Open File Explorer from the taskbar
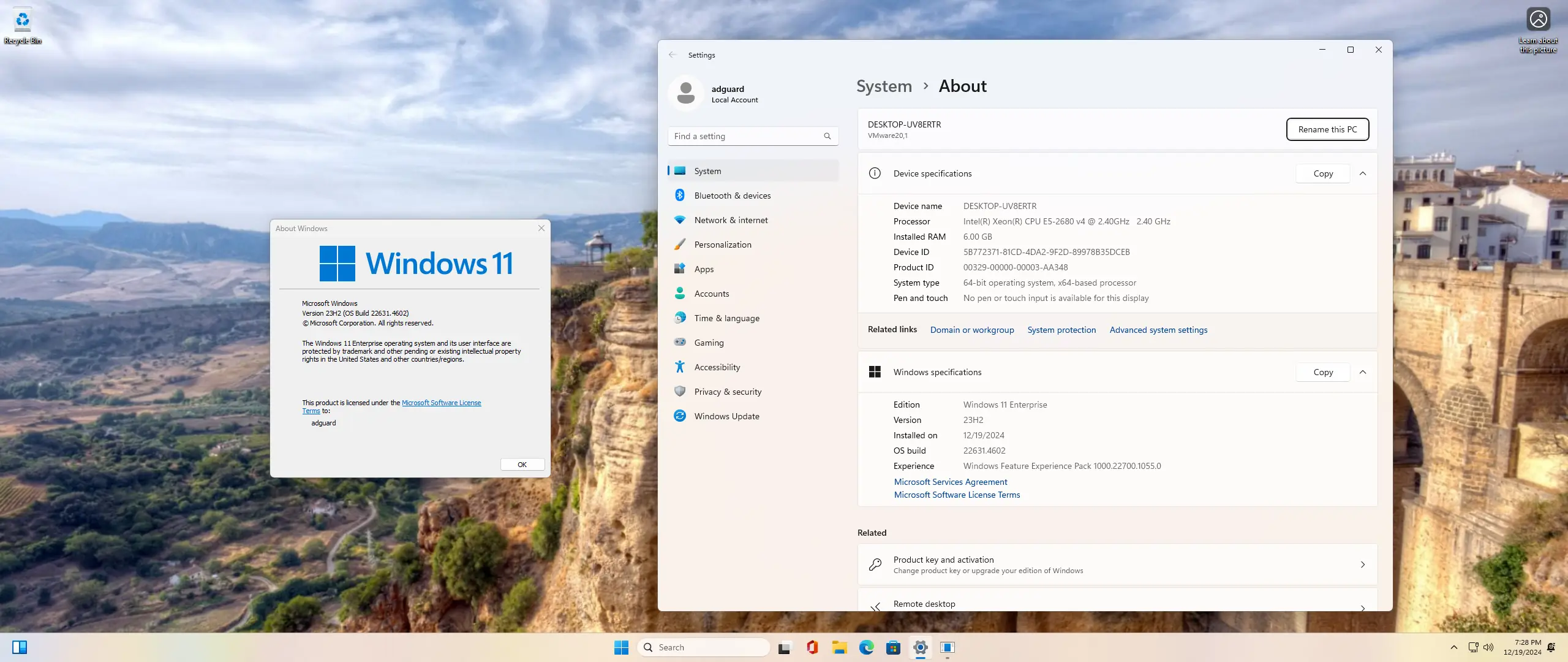Screen dimensions: 1568x662 tap(839, 647)
